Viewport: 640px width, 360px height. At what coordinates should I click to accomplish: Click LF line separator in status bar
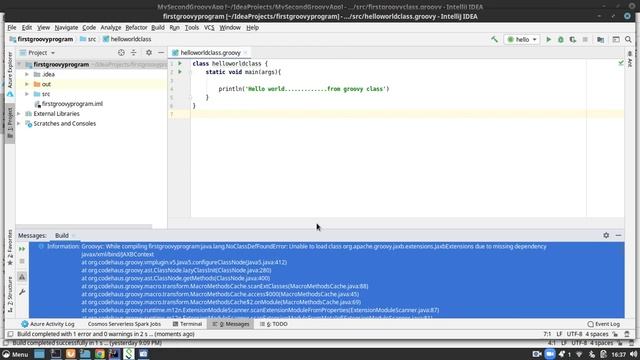pos(559,334)
